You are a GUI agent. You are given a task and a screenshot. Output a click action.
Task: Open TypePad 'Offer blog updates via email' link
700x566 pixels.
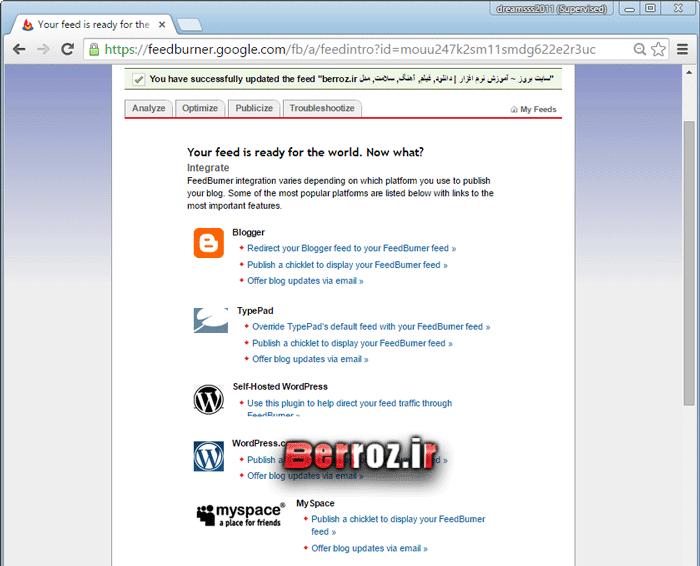coord(310,359)
